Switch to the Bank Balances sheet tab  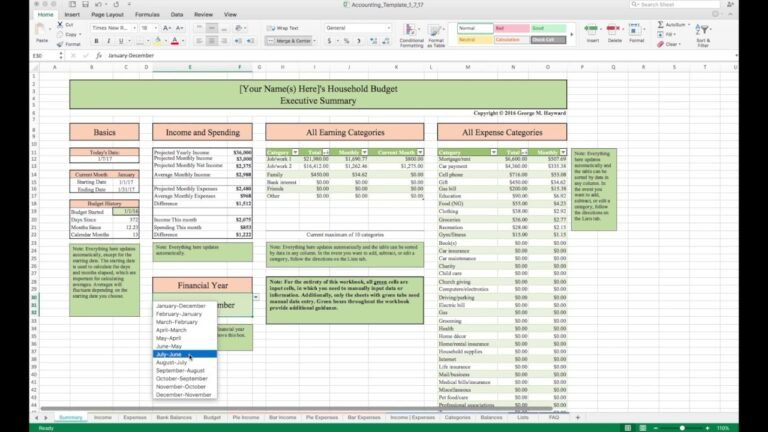coord(174,418)
